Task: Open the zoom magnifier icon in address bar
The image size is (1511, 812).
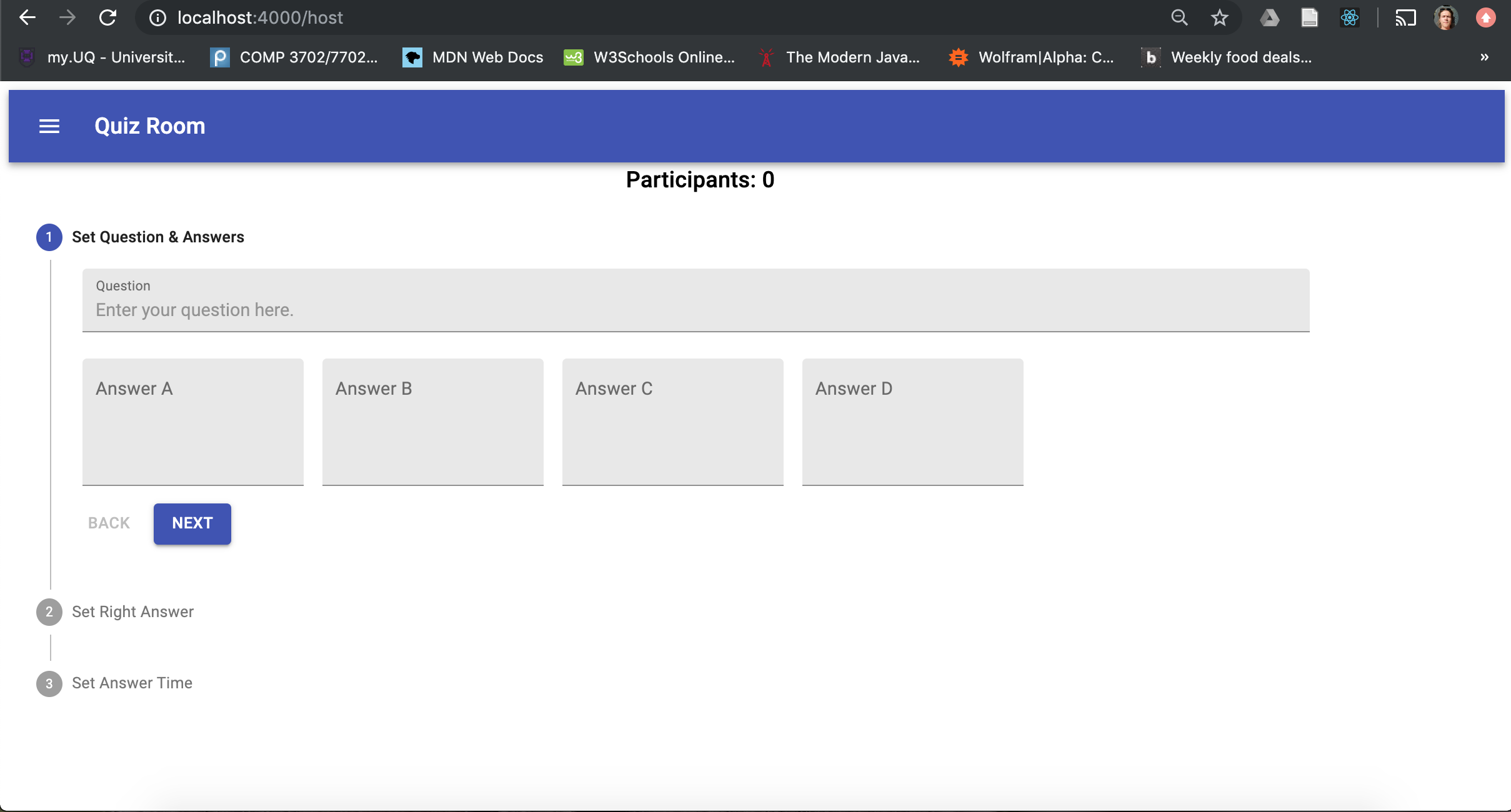Action: click(x=1179, y=17)
